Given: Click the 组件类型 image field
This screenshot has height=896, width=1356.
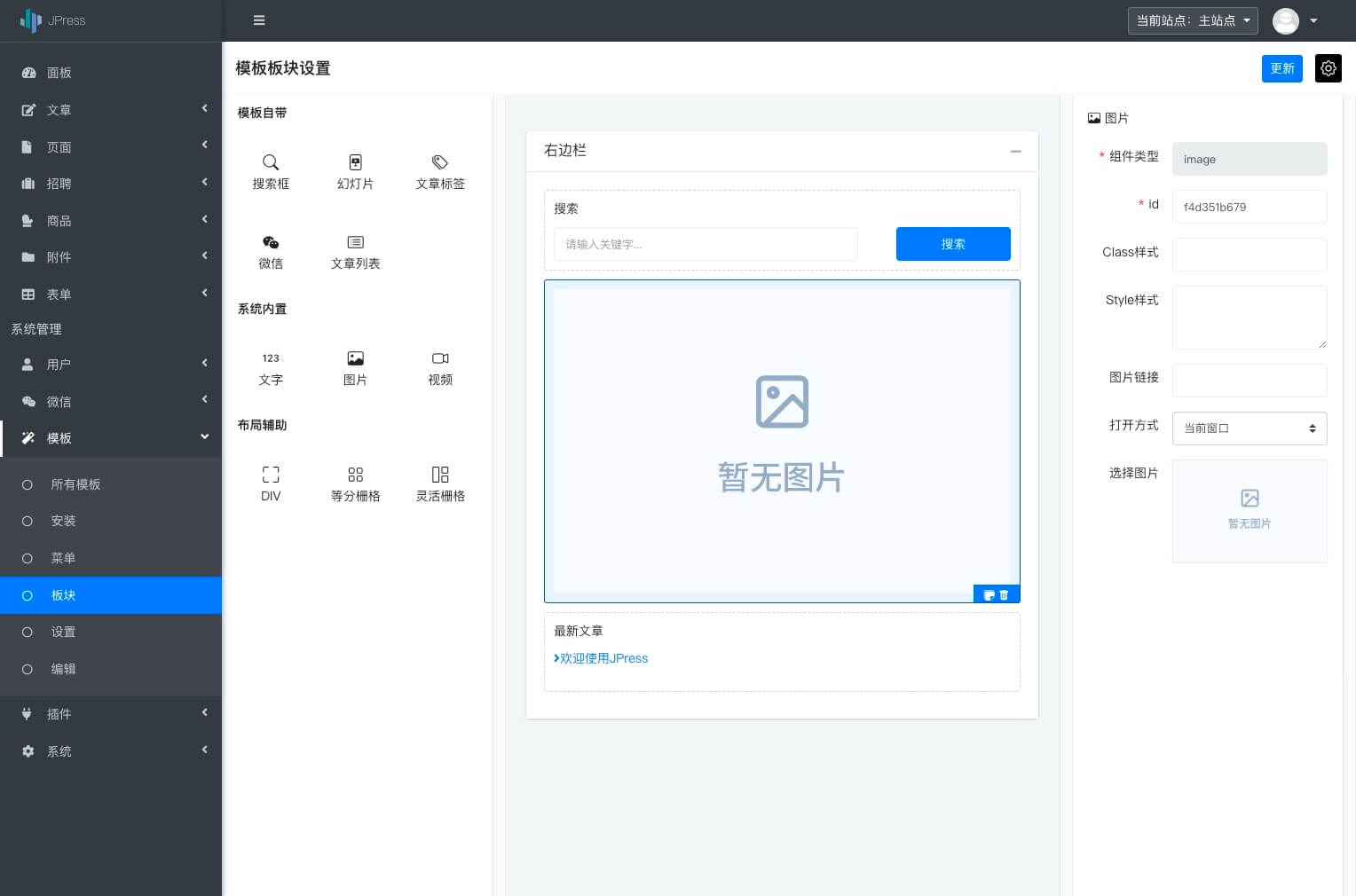Looking at the screenshot, I should 1250,159.
